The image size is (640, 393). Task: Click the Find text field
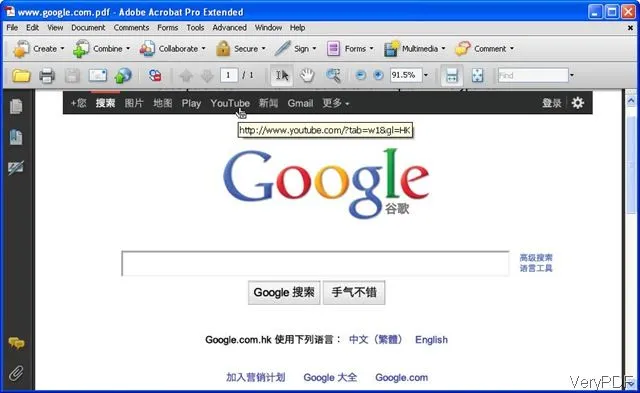pos(533,75)
